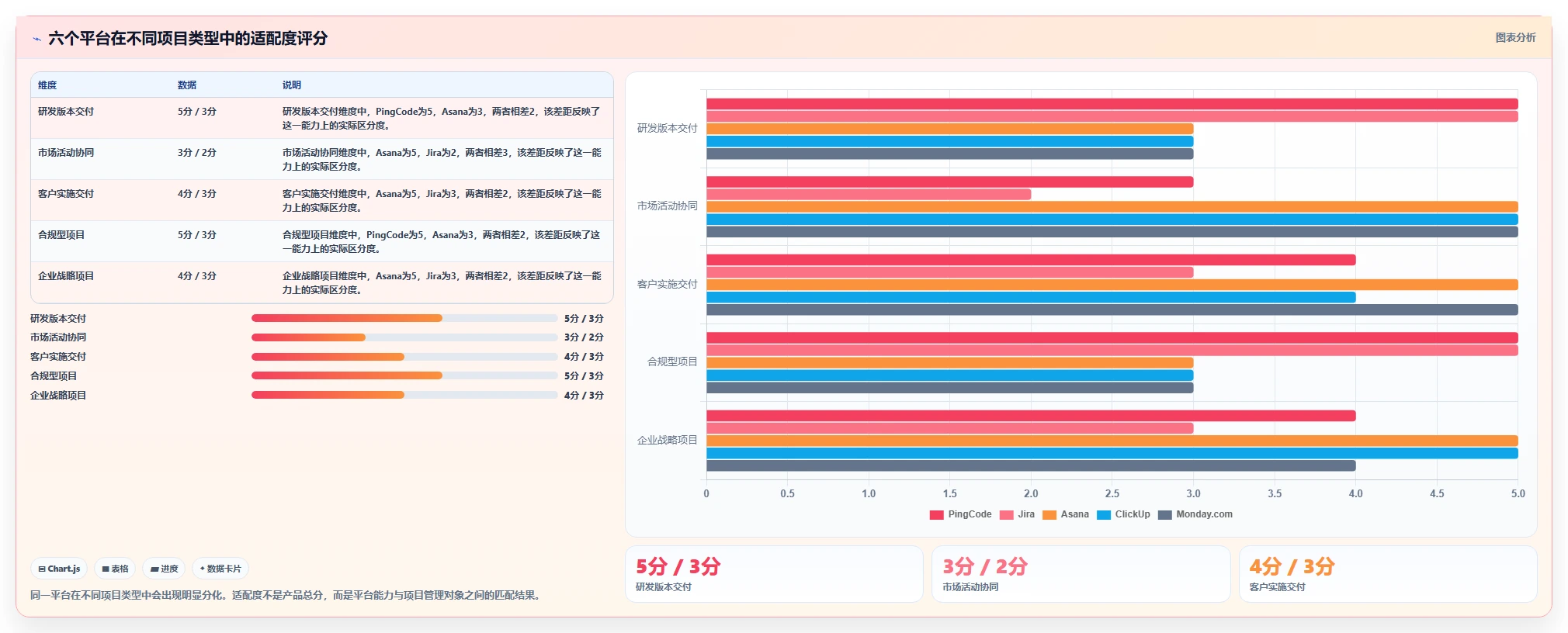
Task: Click the footer note starting with 同一平台在不同项目类型中
Action: [287, 596]
